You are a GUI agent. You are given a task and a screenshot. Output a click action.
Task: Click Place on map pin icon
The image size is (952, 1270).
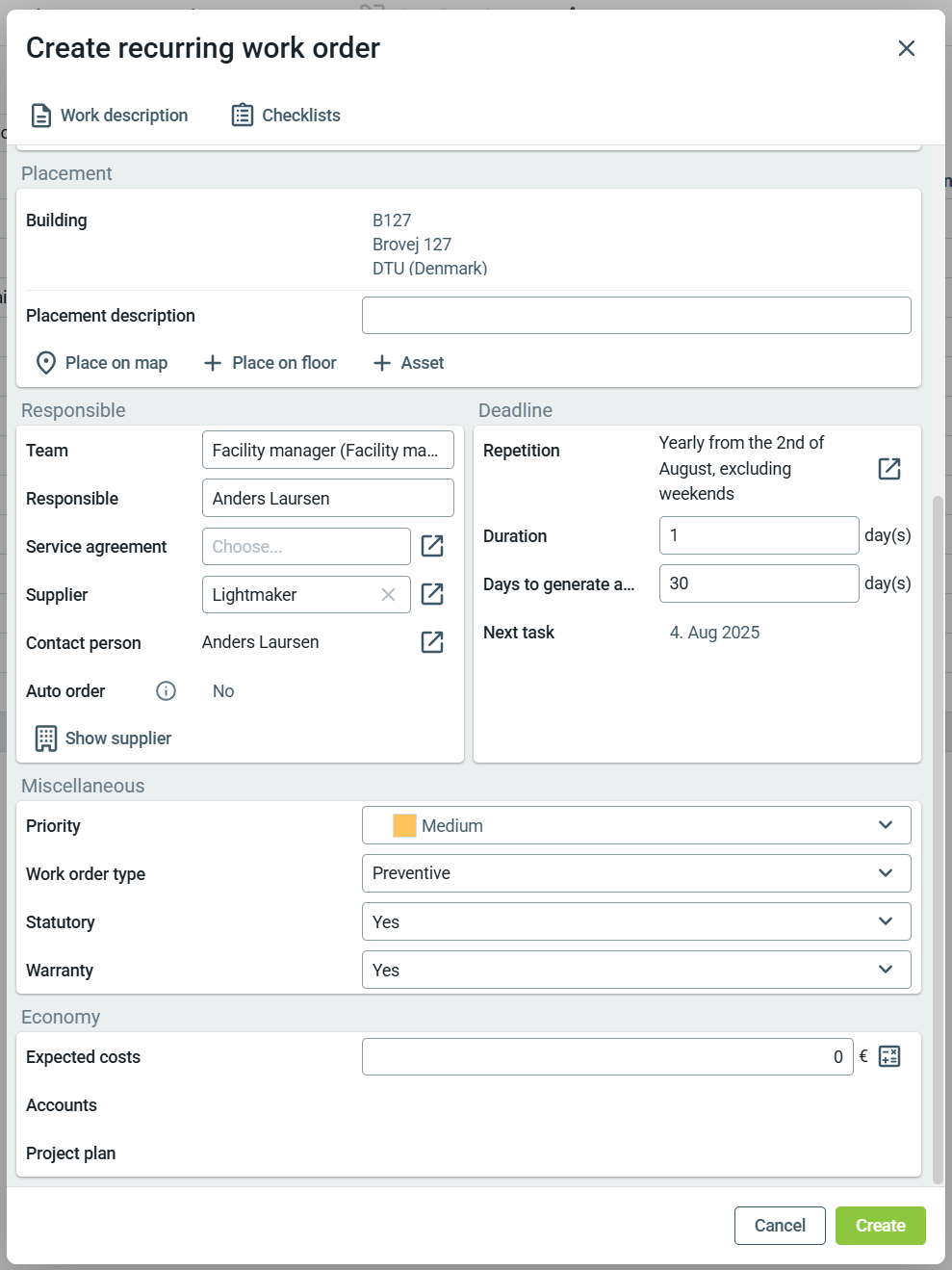pyautogui.click(x=45, y=363)
